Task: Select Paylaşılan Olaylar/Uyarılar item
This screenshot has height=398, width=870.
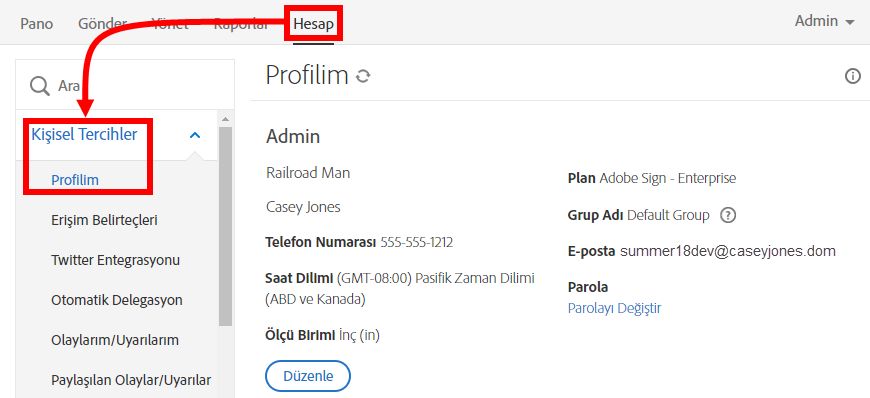Action: coord(131,380)
